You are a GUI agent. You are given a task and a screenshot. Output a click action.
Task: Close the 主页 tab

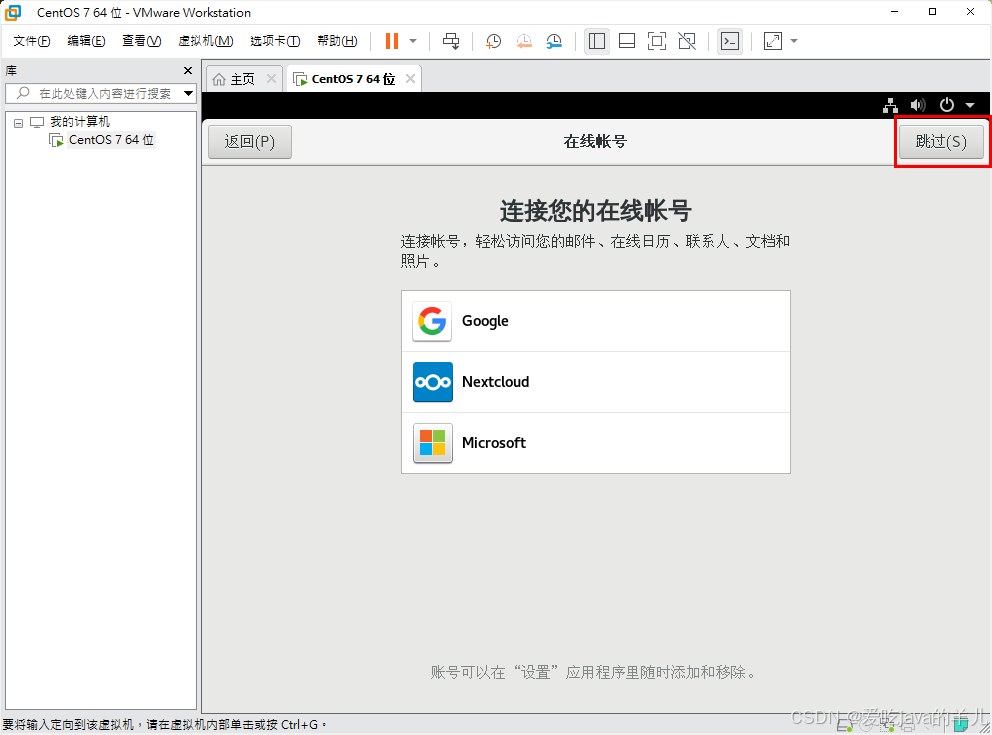tap(271, 78)
